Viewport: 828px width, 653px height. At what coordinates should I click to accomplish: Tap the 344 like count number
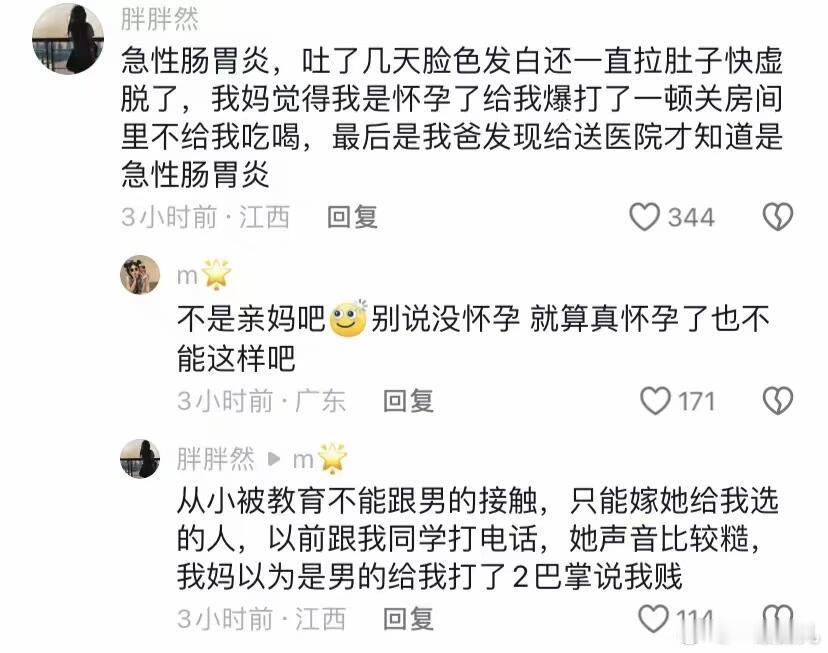[x=691, y=217]
